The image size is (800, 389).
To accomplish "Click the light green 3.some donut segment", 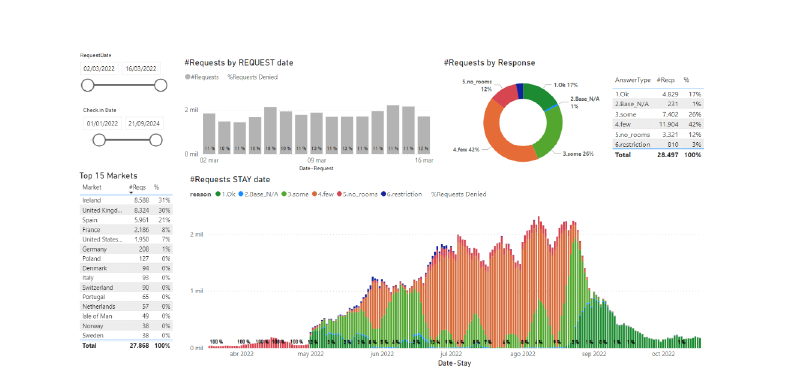I will tap(550, 130).
